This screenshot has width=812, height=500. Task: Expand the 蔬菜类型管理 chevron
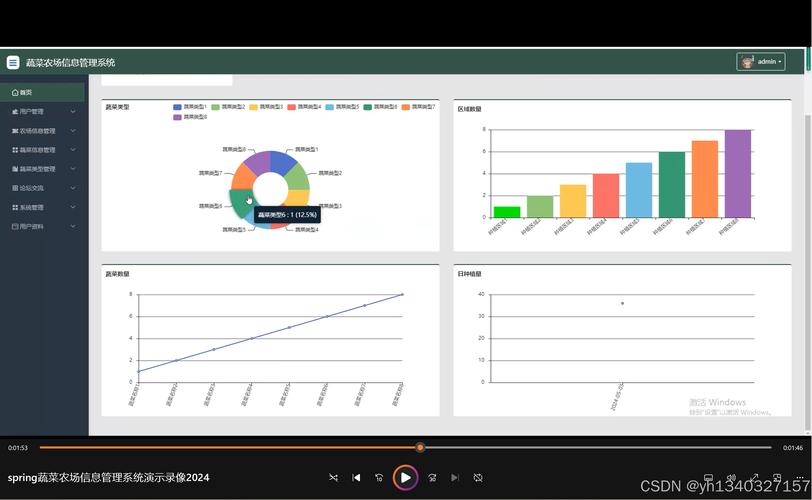click(73, 169)
